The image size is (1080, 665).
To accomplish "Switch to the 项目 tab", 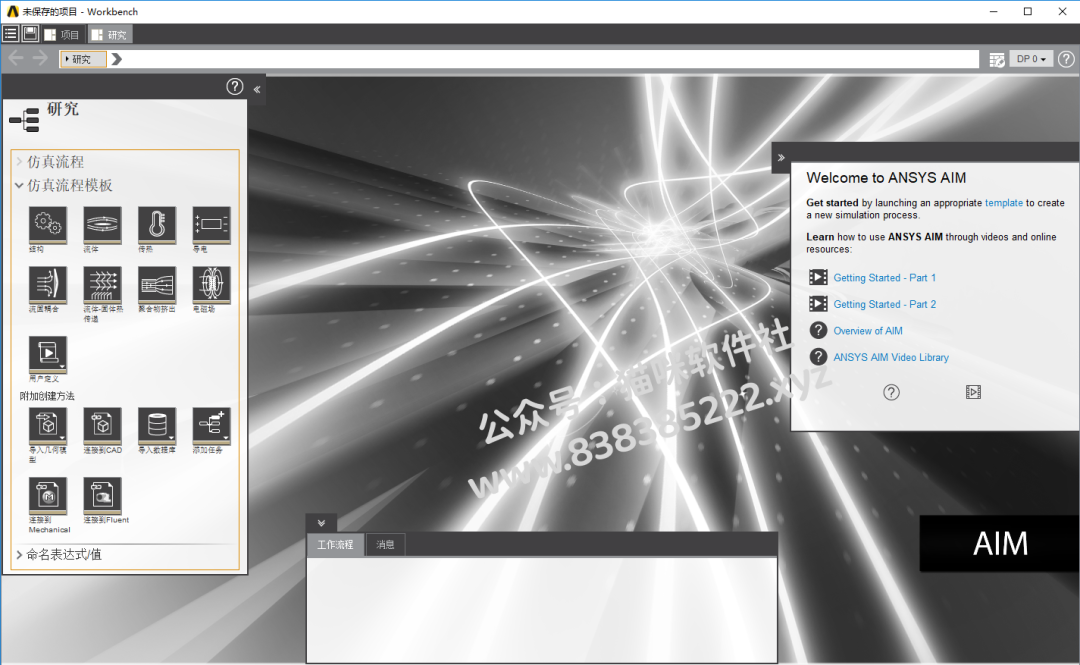I will pyautogui.click(x=62, y=34).
